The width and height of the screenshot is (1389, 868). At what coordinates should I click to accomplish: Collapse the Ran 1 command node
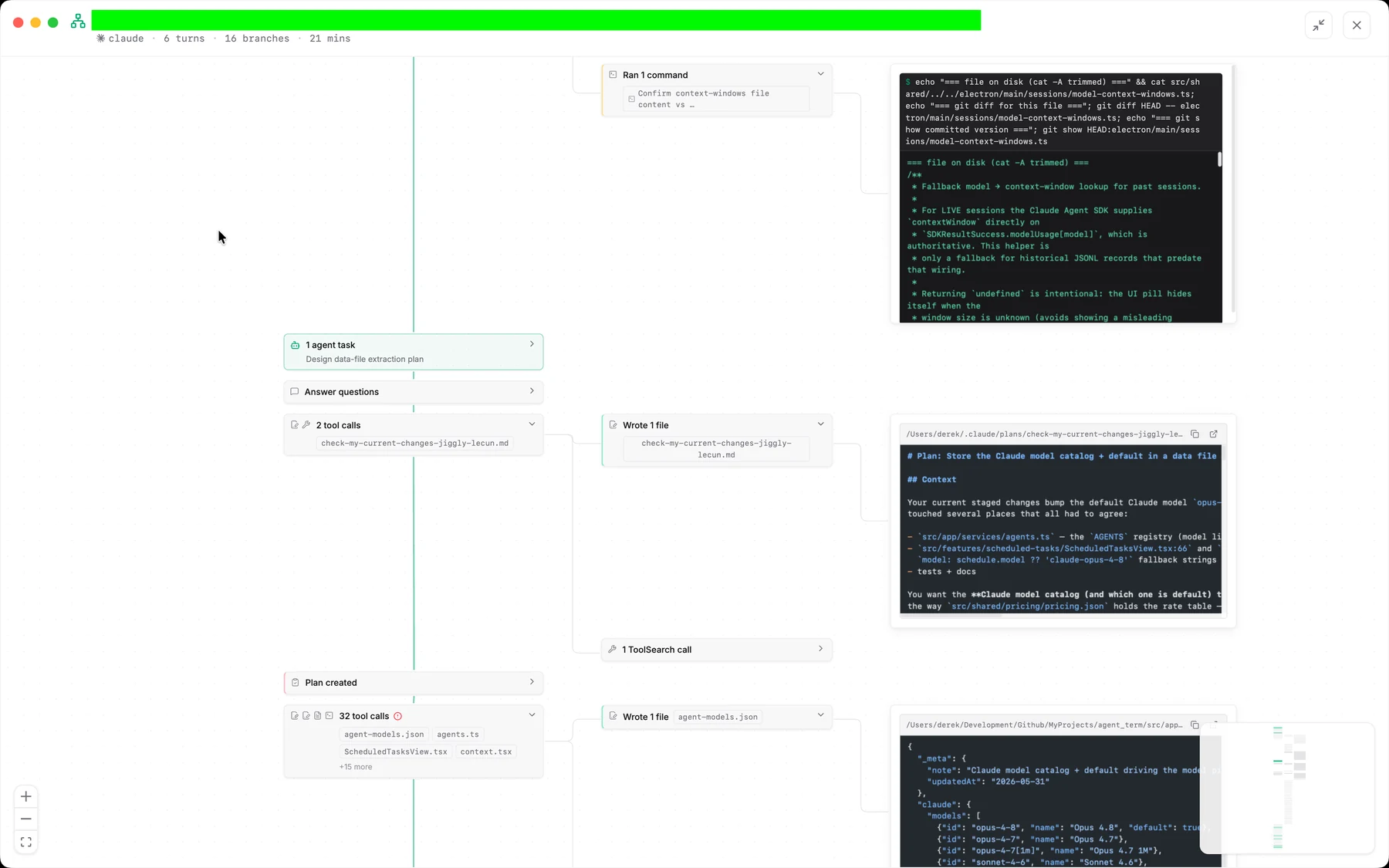(x=820, y=74)
